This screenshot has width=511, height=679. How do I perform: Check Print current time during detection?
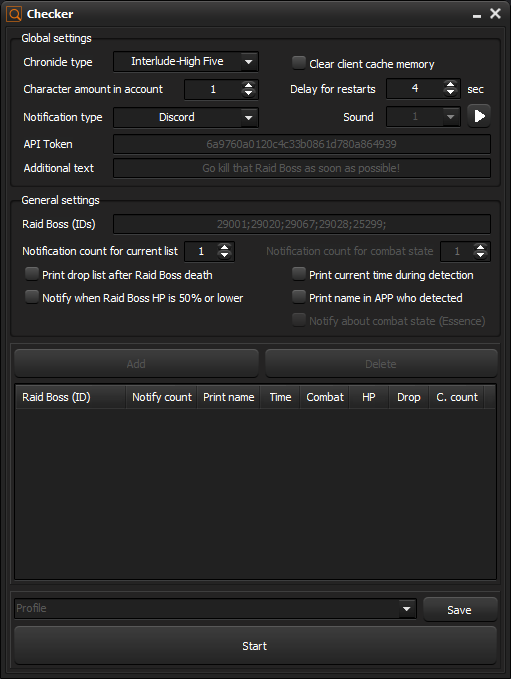[x=299, y=274]
